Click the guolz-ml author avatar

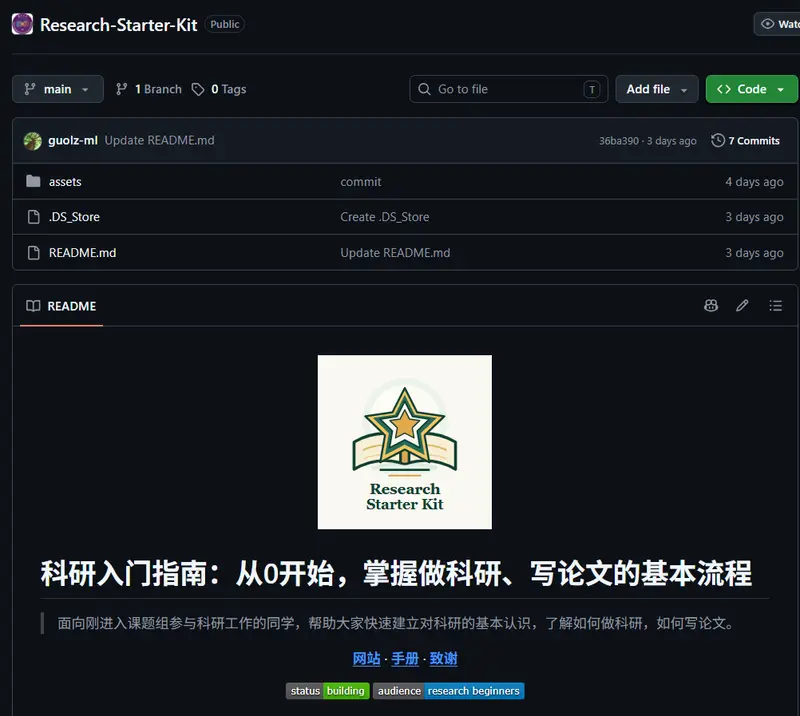tap(33, 141)
